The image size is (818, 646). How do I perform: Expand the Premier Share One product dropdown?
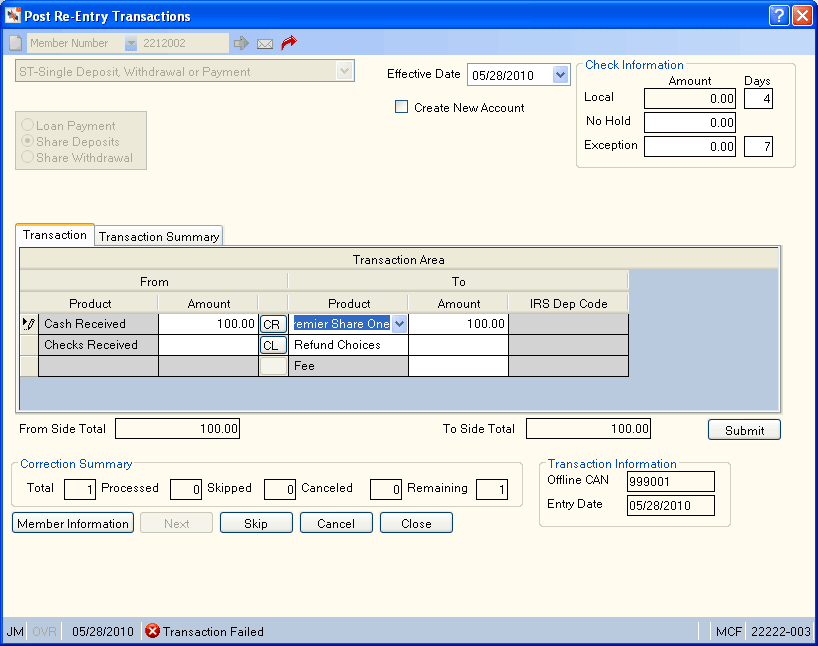(399, 324)
